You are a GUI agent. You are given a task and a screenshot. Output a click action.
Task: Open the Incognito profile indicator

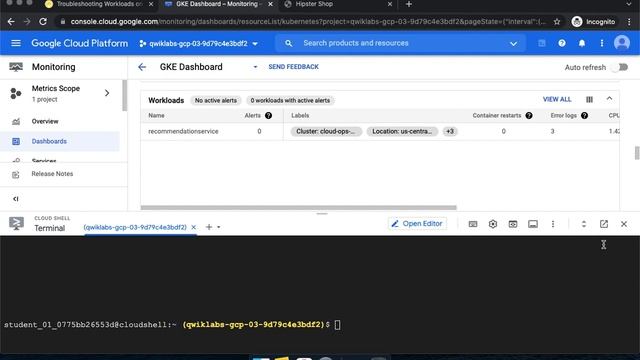(x=594, y=22)
